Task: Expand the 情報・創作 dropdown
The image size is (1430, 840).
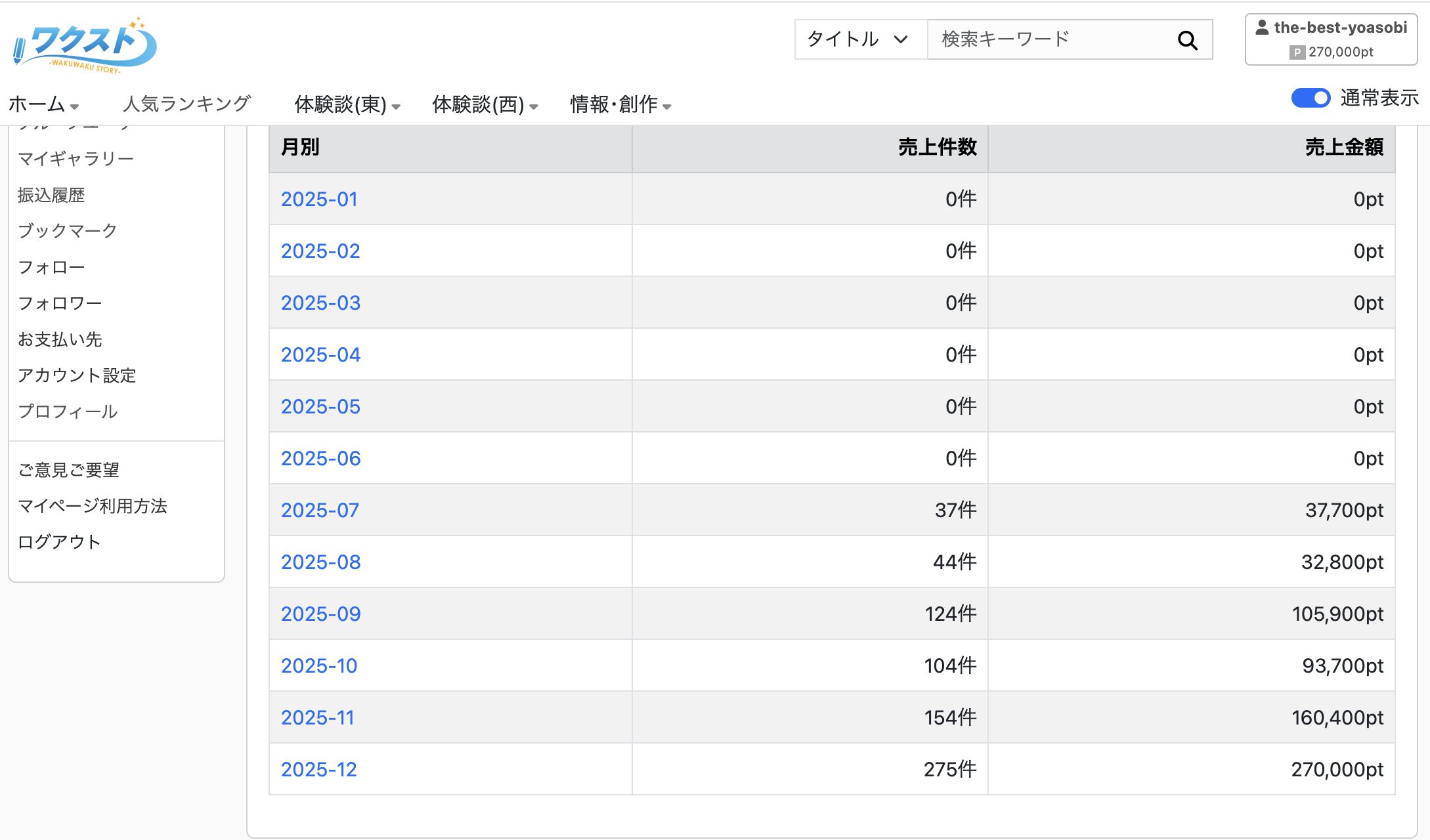Action: pyautogui.click(x=620, y=104)
